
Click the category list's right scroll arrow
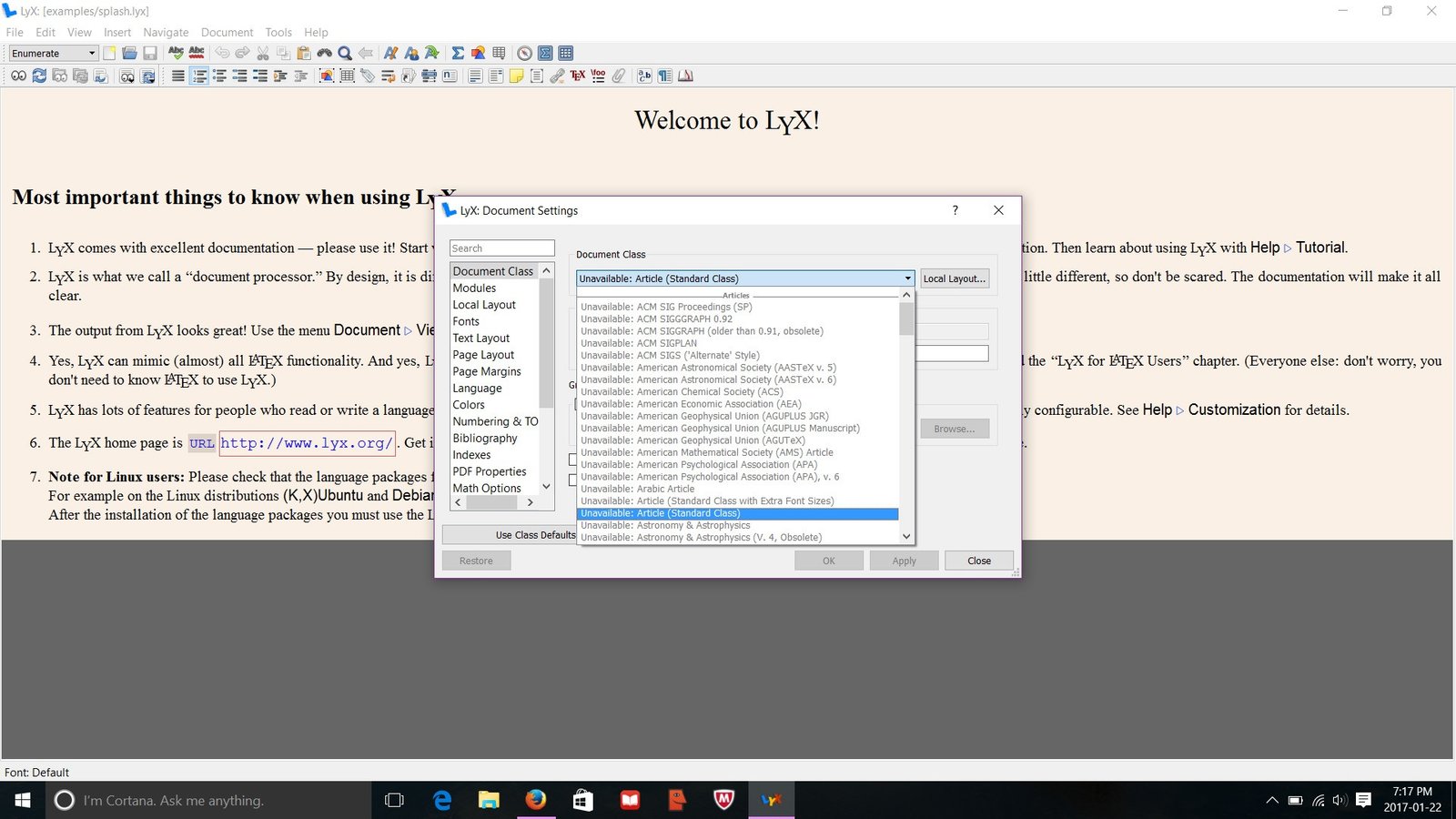(531, 502)
